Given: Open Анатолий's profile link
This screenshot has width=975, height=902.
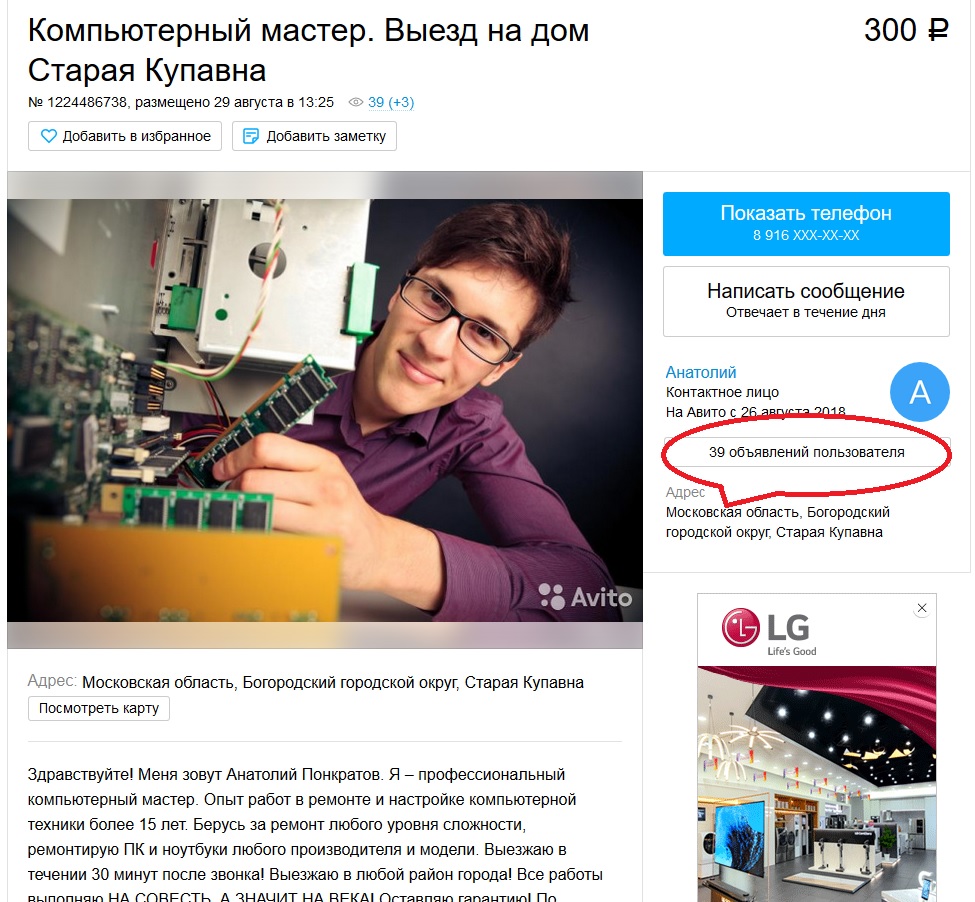Looking at the screenshot, I should pos(701,372).
